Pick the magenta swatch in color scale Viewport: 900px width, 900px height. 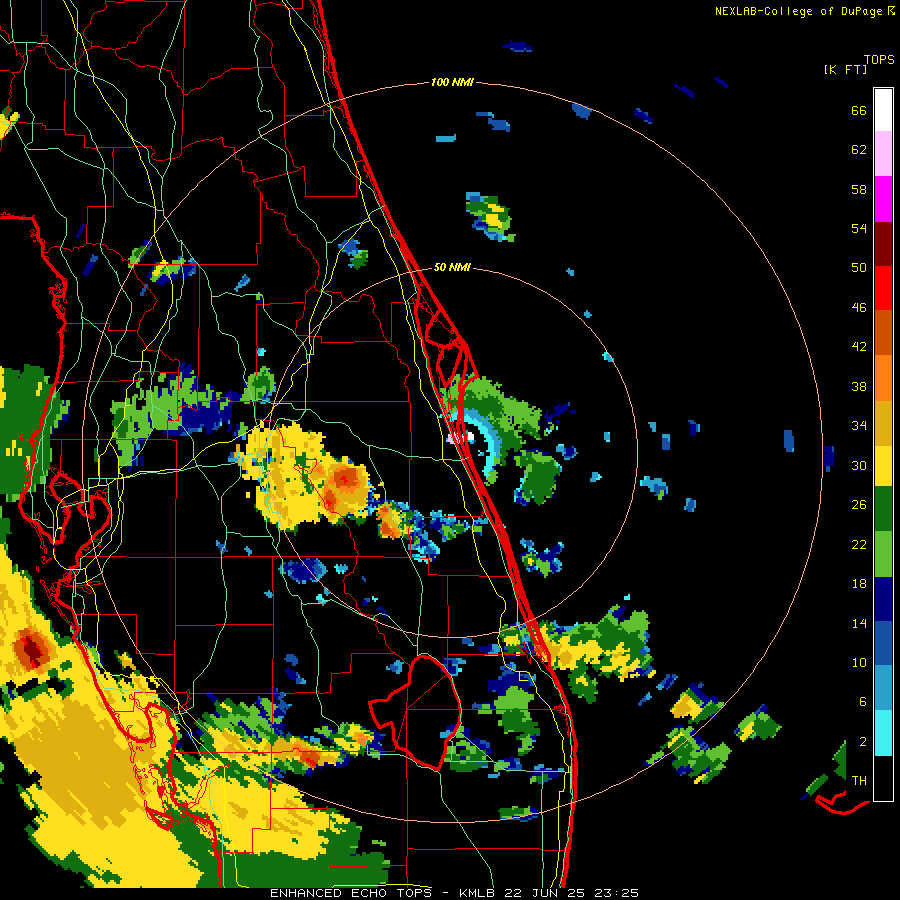point(883,199)
